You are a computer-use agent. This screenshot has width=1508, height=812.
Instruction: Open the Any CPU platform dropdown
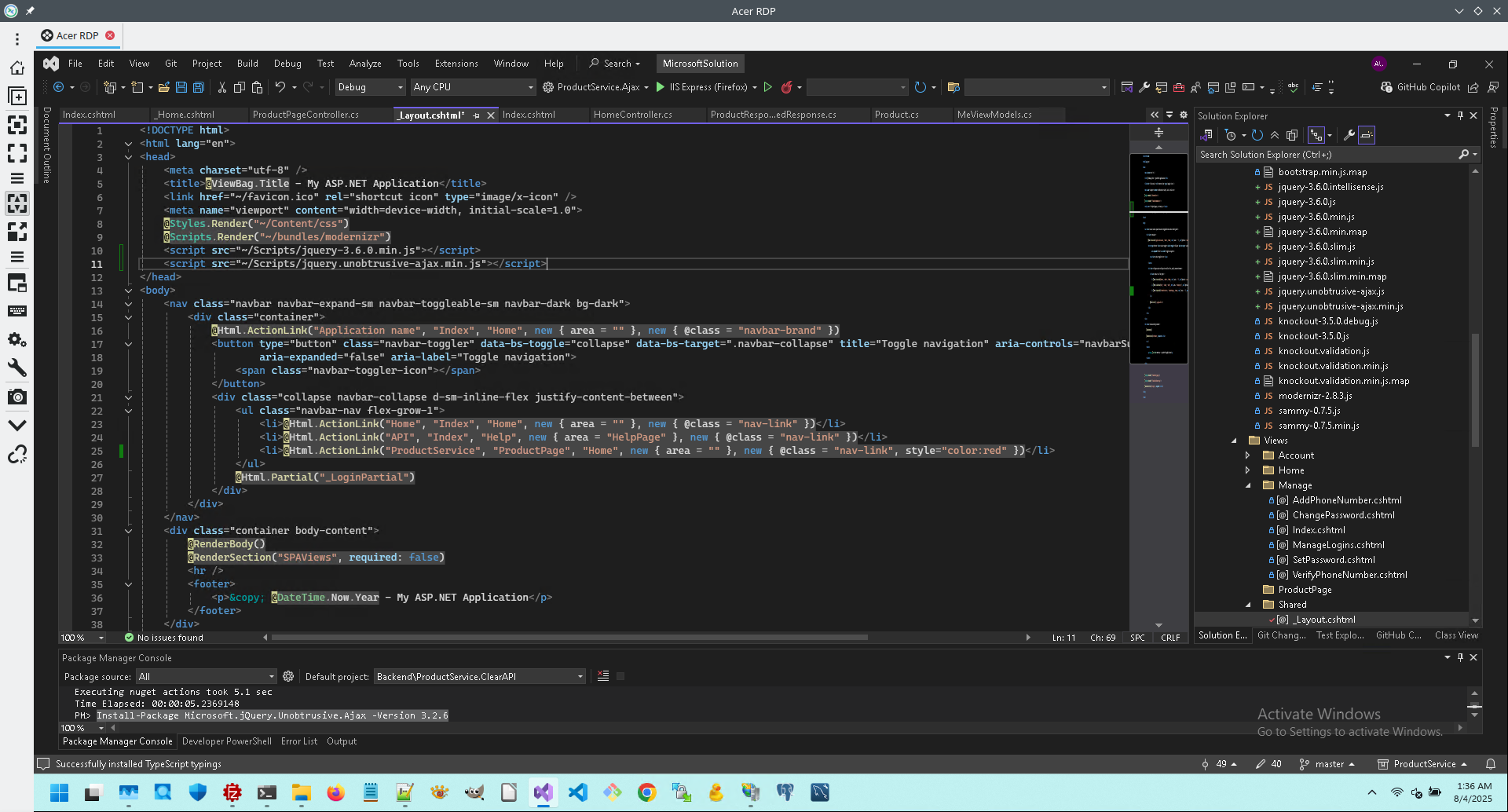click(473, 87)
